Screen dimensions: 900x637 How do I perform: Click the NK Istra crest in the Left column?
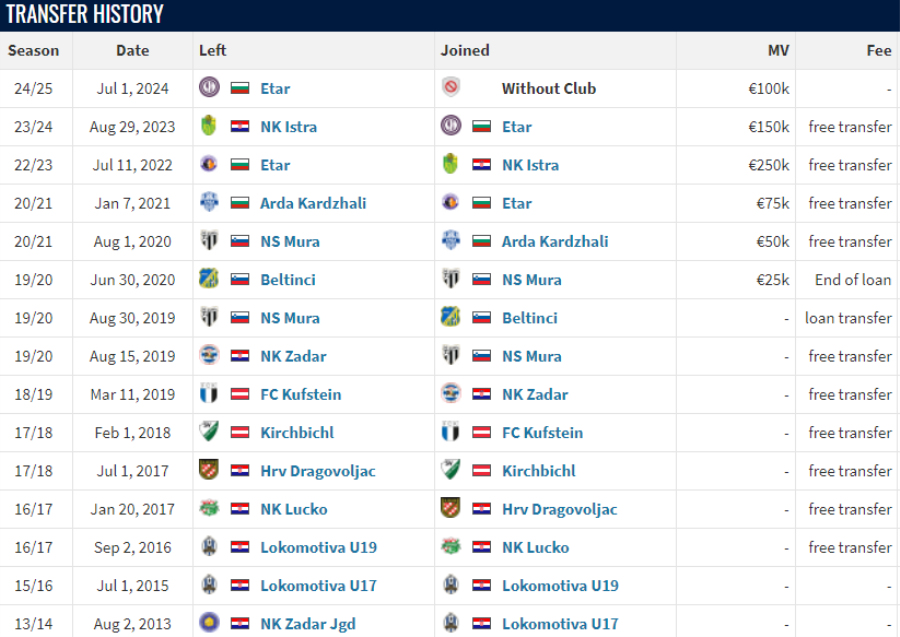pos(209,126)
